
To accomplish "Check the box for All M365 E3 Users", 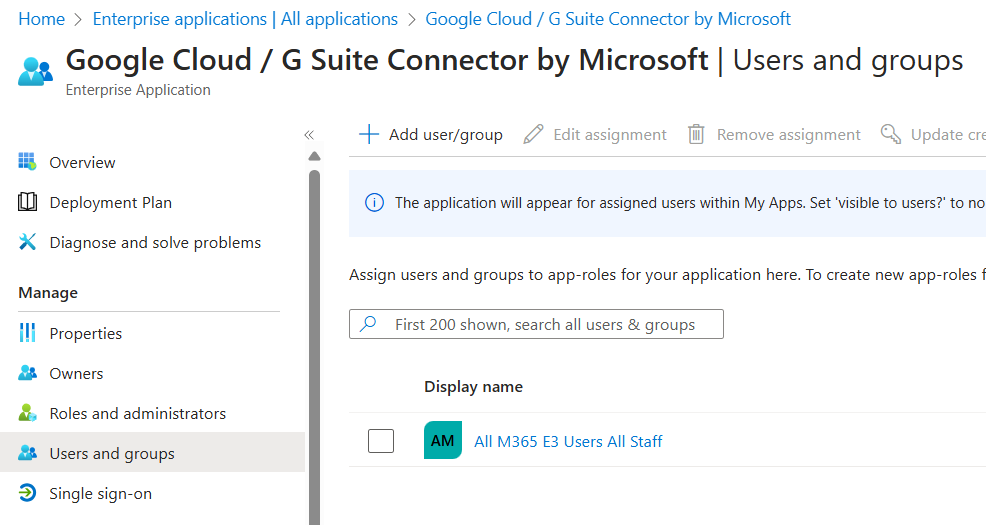I will 381,441.
